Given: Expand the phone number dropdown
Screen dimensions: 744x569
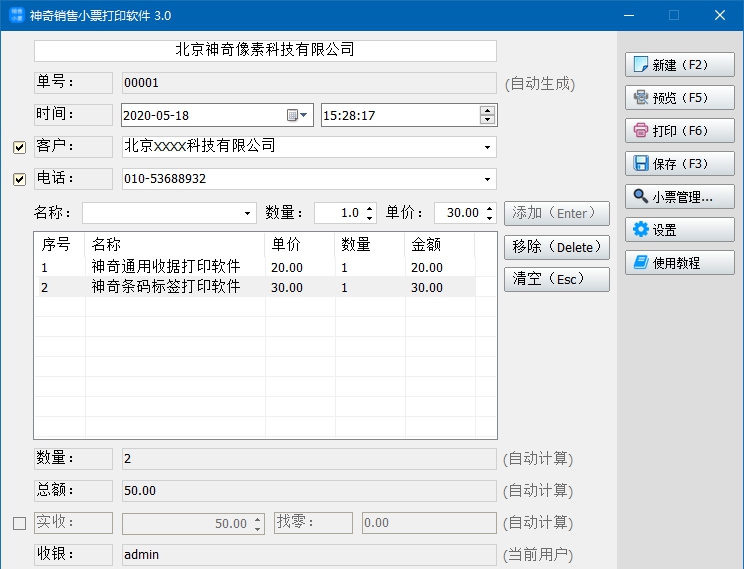Looking at the screenshot, I should [x=487, y=180].
